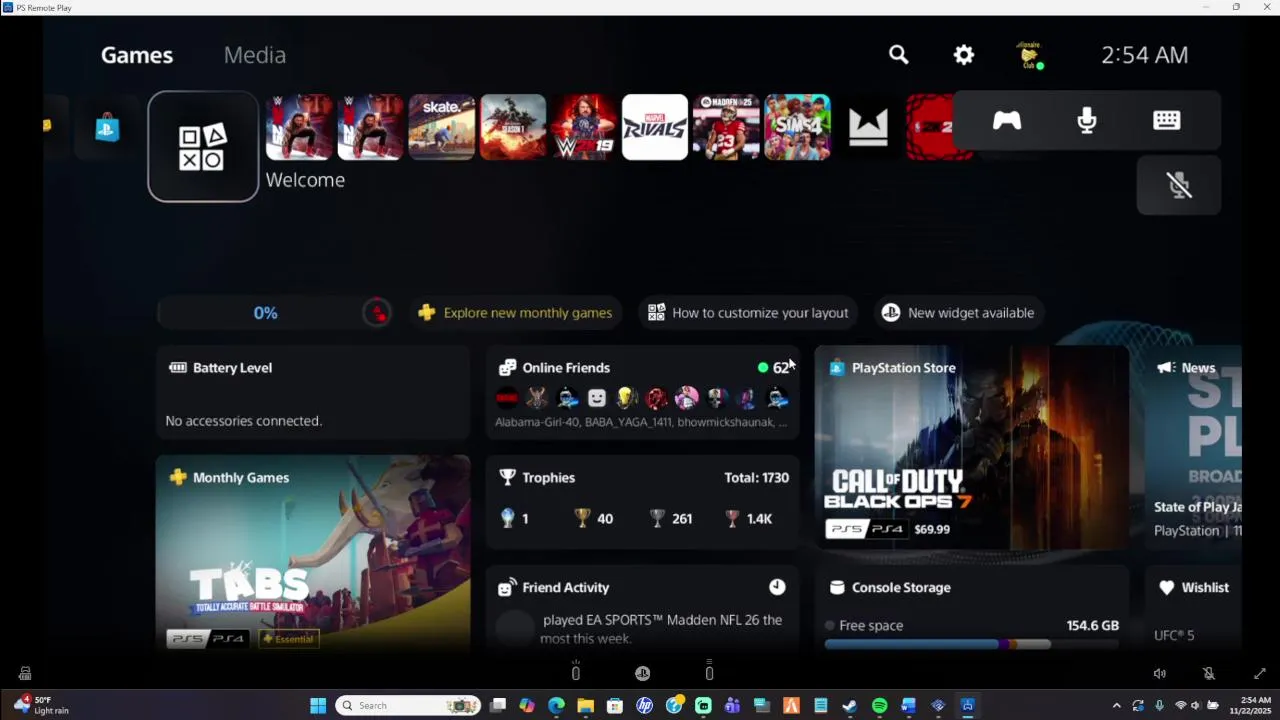Open Explore new monthly games
1280x720 pixels.
tap(515, 313)
